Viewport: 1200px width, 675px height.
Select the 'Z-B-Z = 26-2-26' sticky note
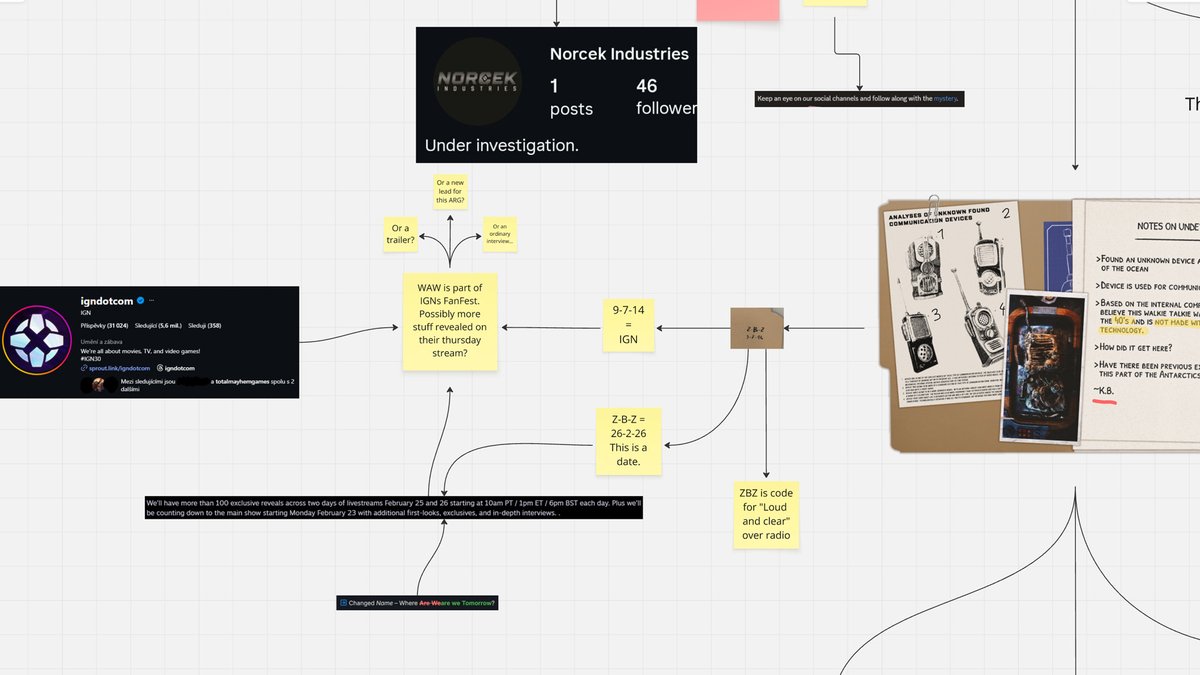630,440
